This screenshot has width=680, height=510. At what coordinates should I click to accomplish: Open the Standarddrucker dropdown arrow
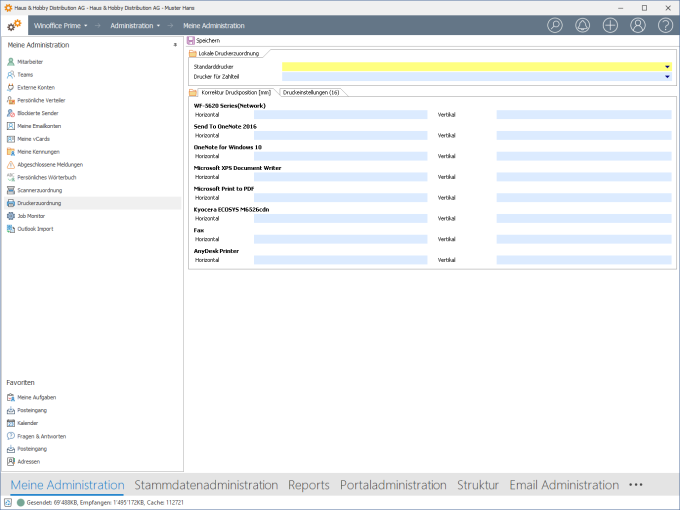click(x=667, y=67)
